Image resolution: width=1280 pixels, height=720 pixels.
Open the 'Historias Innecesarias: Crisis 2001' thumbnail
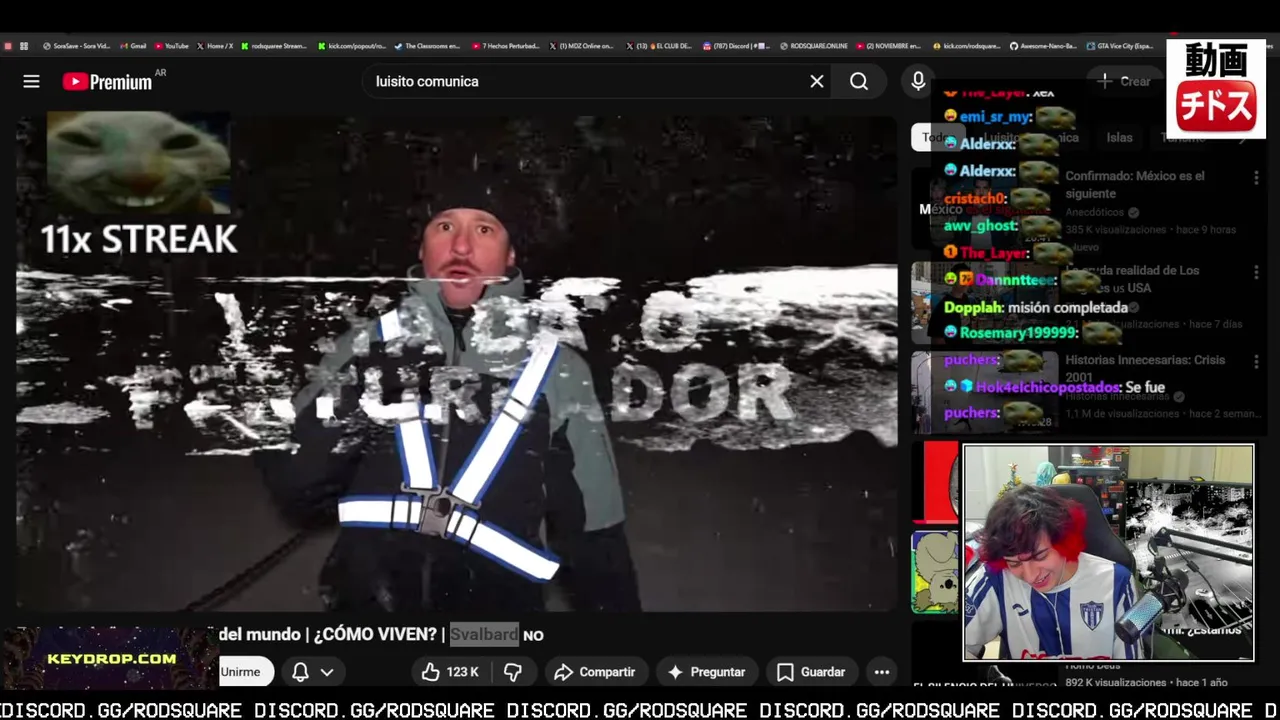coord(984,392)
